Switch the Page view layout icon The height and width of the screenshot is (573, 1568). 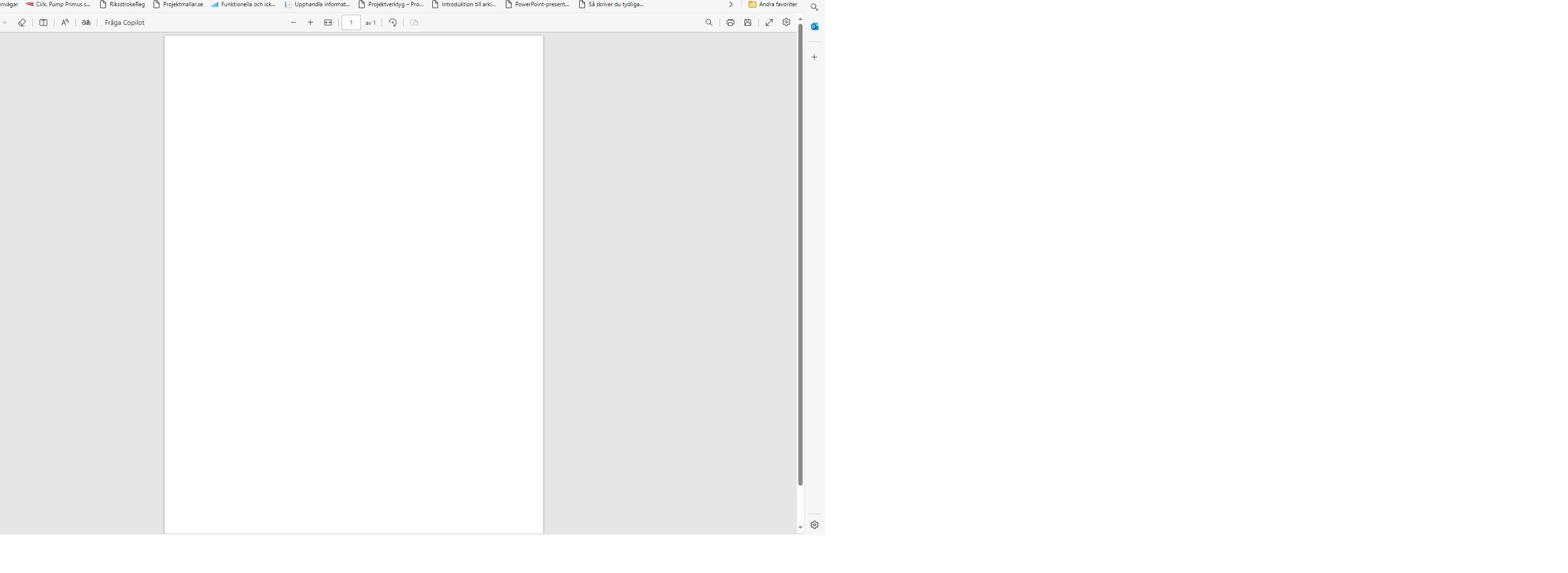pyautogui.click(x=415, y=22)
